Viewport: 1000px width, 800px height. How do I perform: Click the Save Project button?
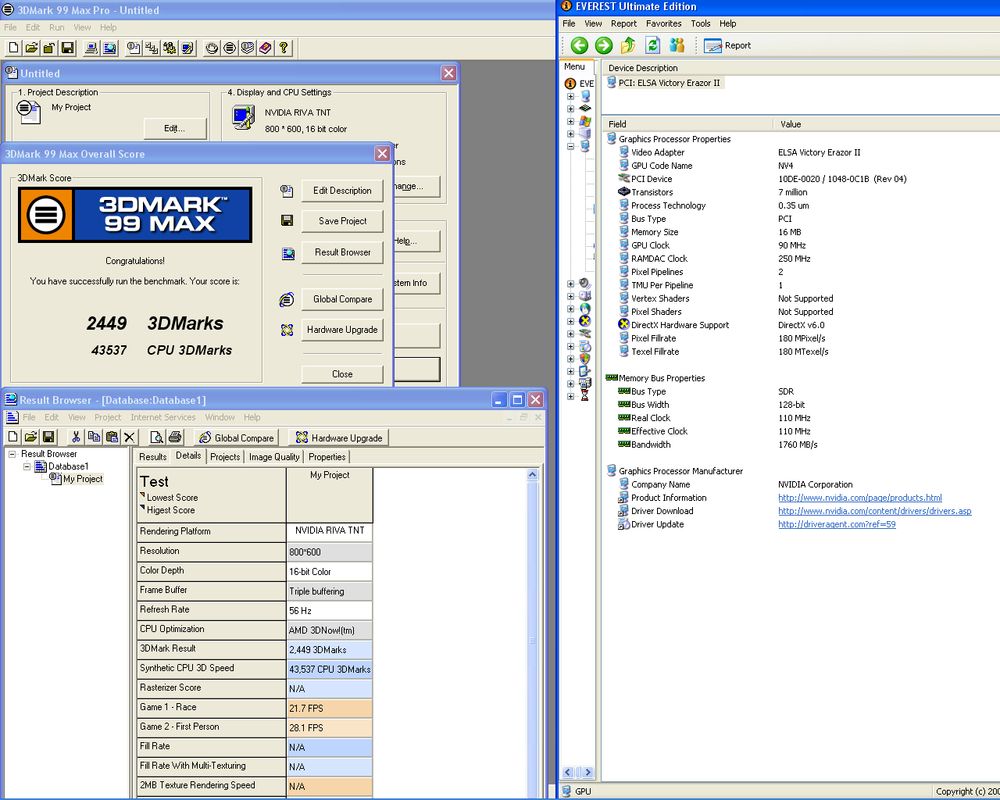point(342,221)
